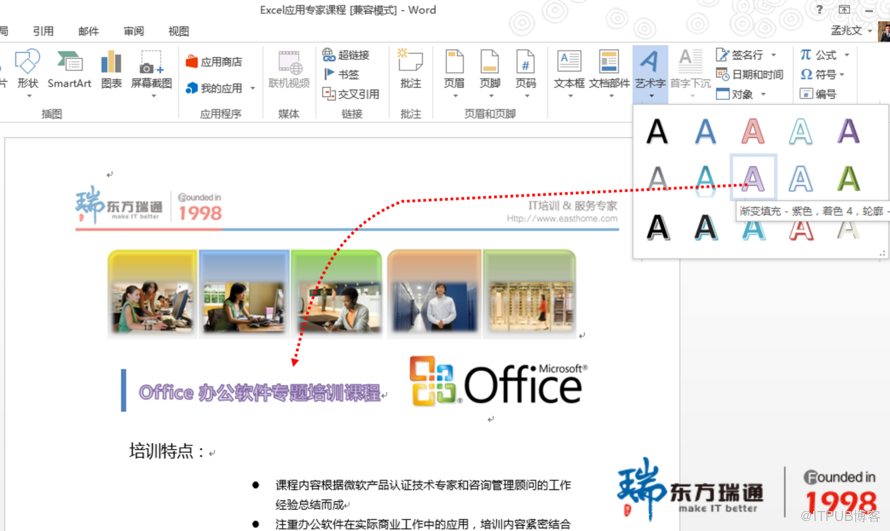Choose the gray reflected WordArt style

(x=657, y=178)
